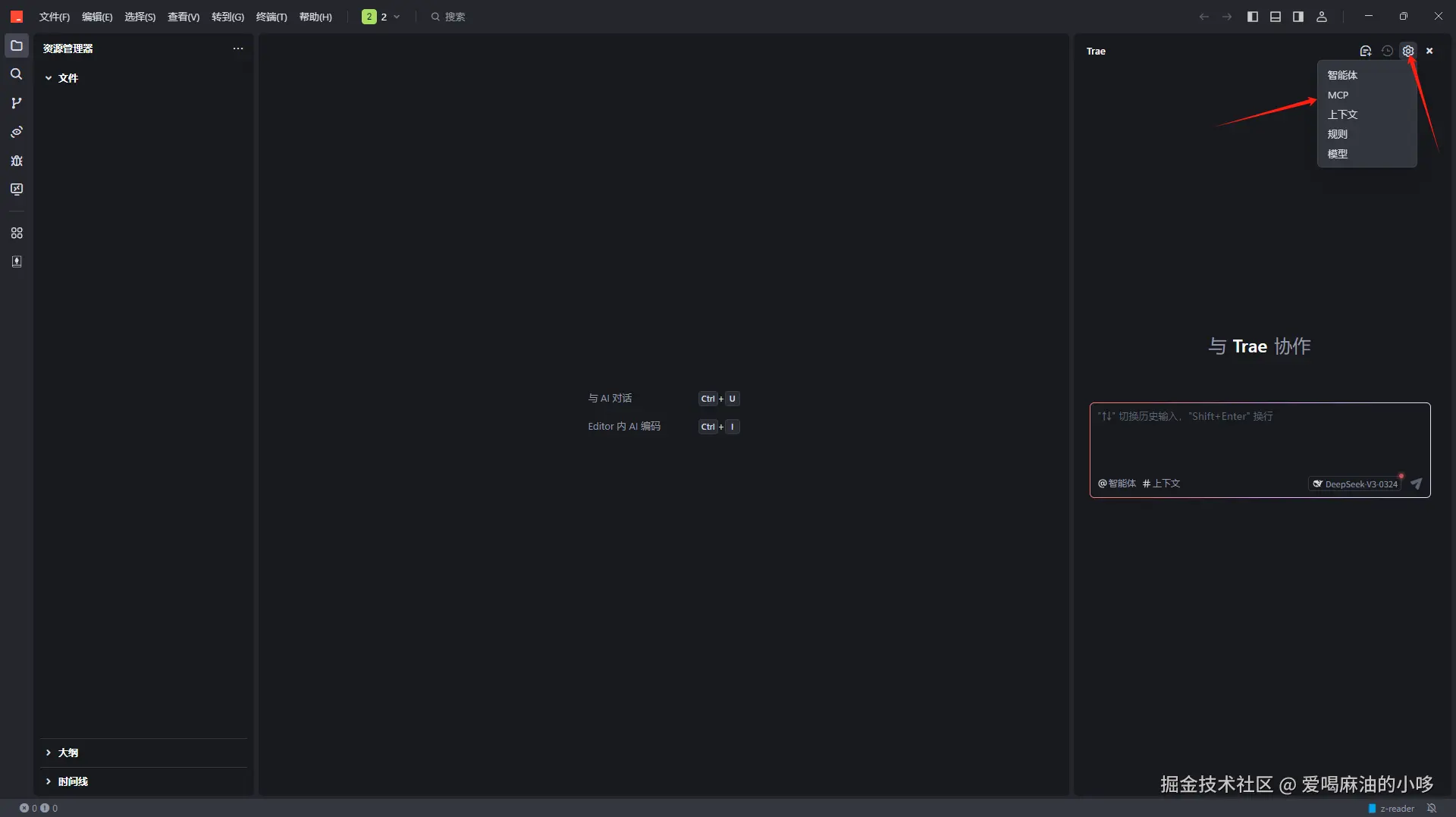Viewport: 1456px width, 817px height.
Task: Click the bottom icon in the activity bar
Action: point(16,261)
